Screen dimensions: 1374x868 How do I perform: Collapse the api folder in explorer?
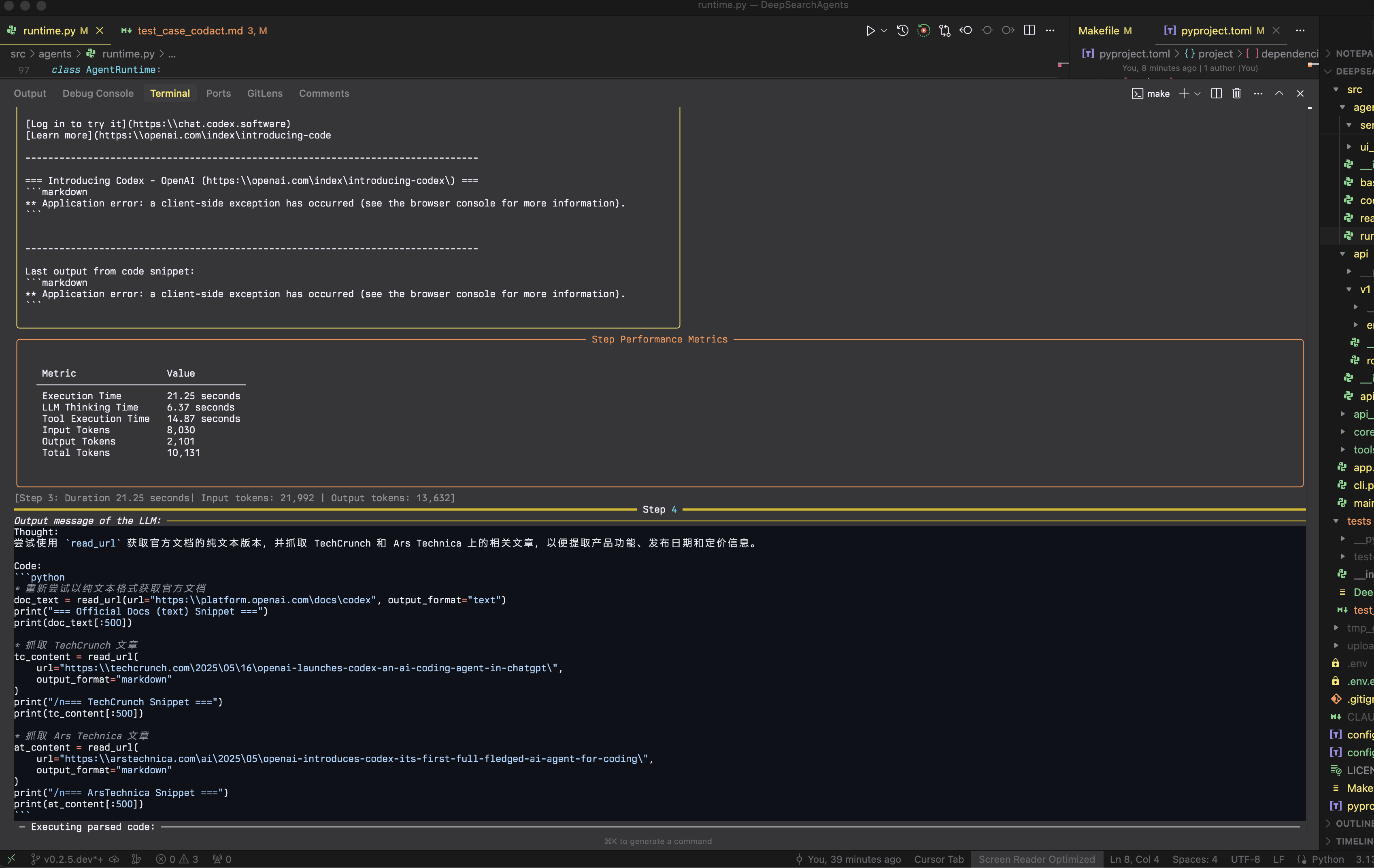coord(1342,254)
